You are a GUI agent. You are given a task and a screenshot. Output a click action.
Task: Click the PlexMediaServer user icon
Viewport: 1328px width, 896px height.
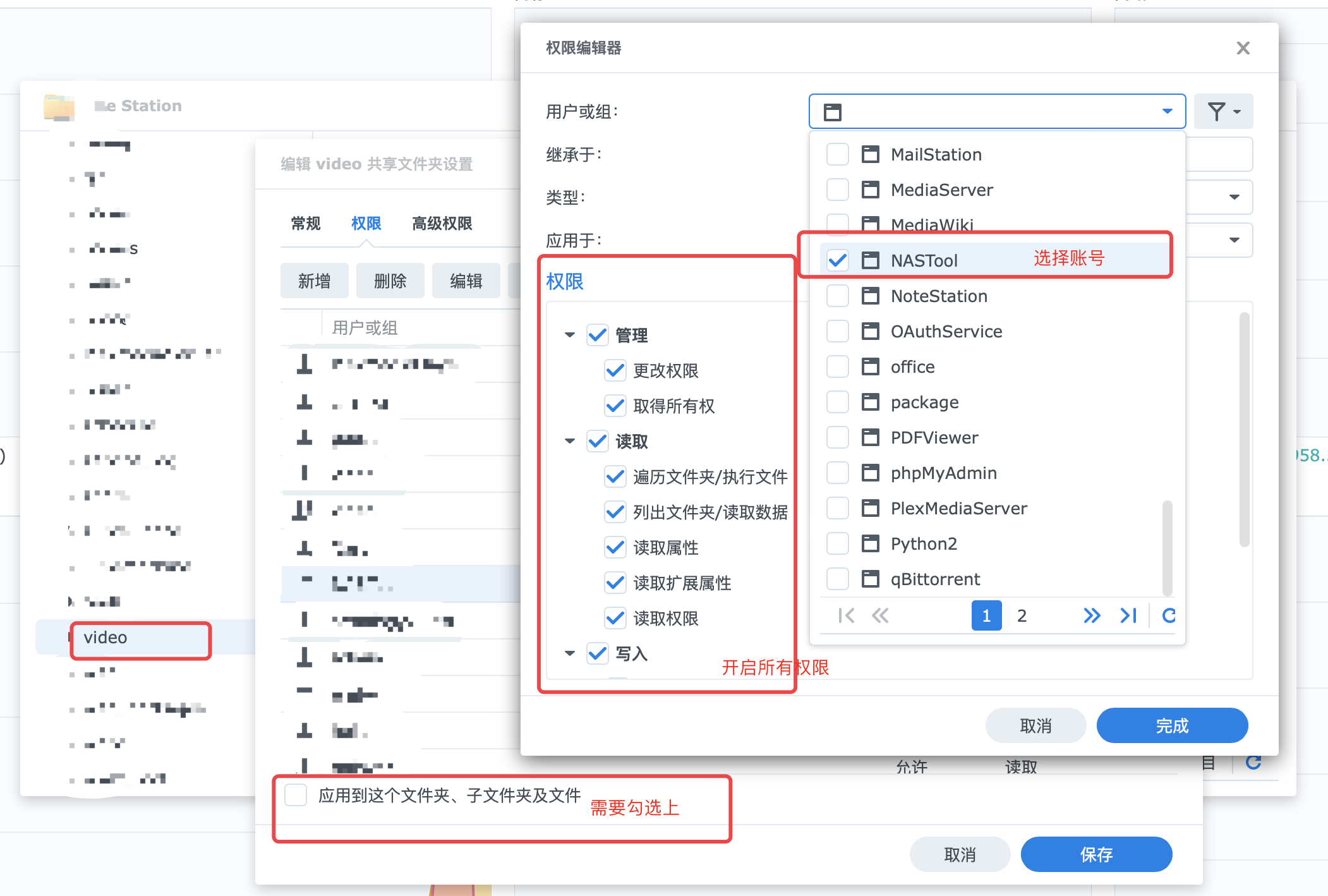point(871,508)
